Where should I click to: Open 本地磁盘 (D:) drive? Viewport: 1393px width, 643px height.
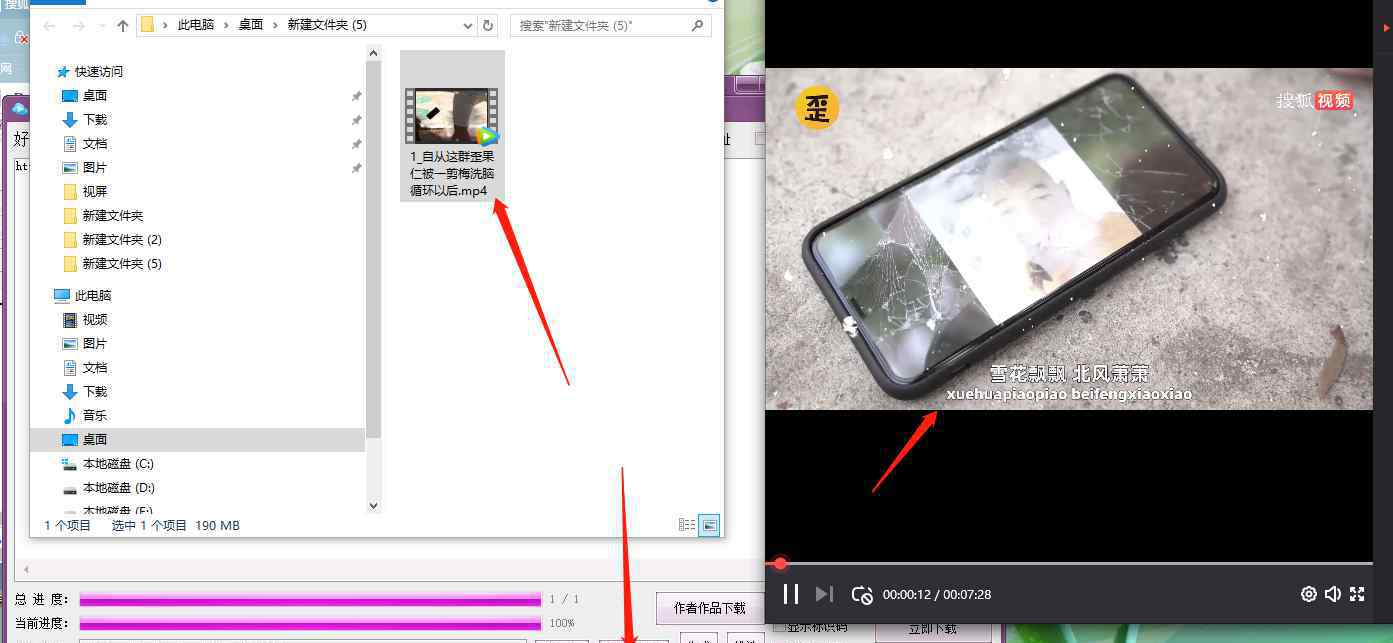[117, 487]
